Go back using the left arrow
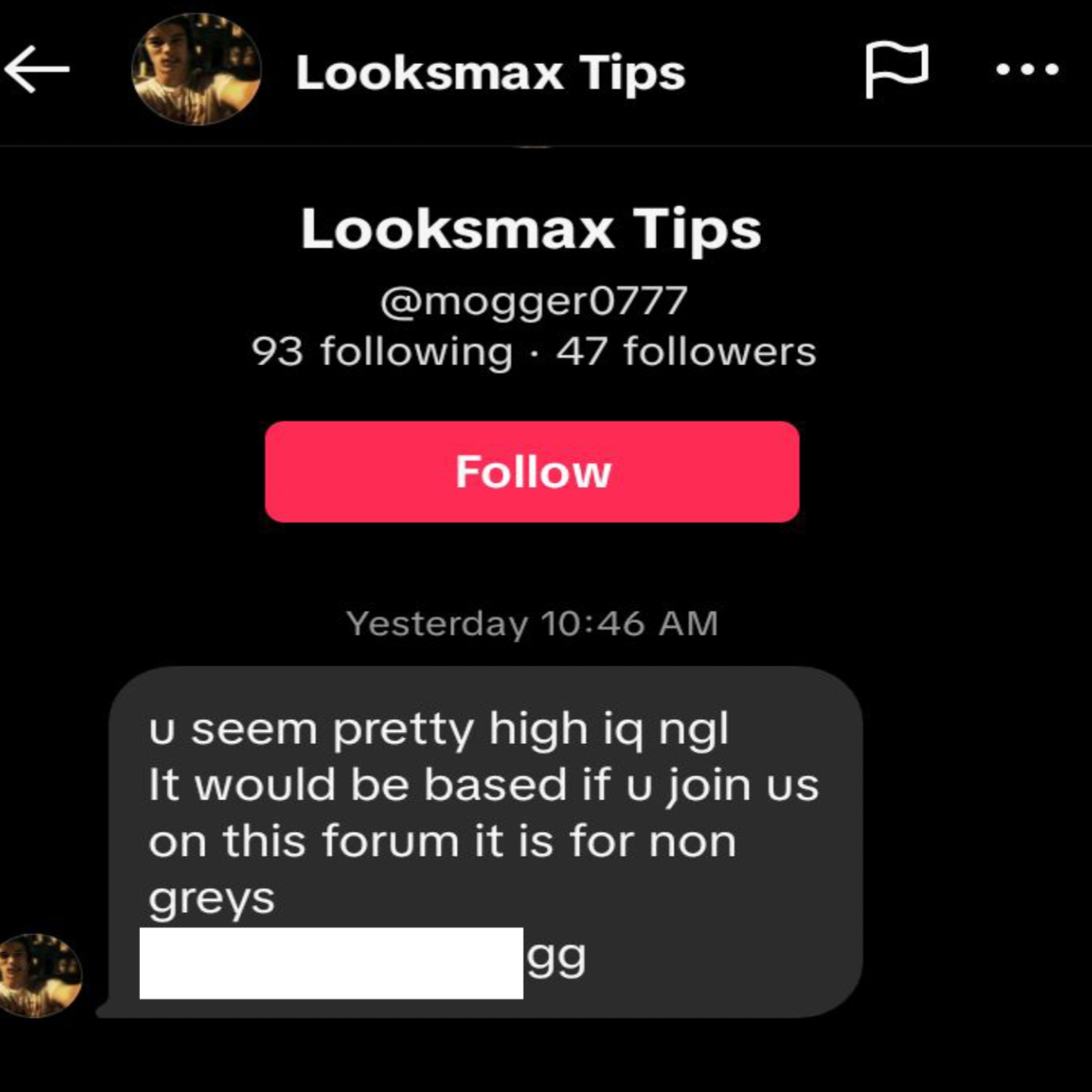Screen dimensions: 1092x1092 click(x=37, y=69)
